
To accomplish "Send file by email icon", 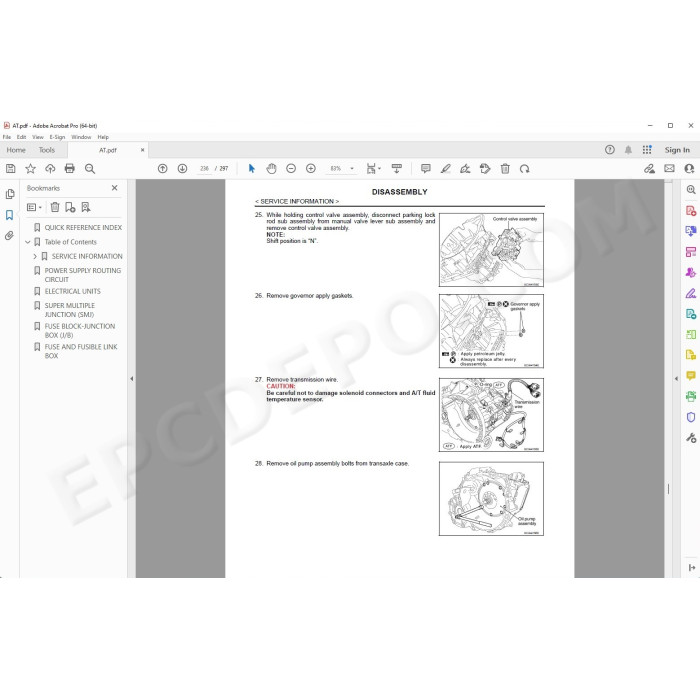I will 669,168.
